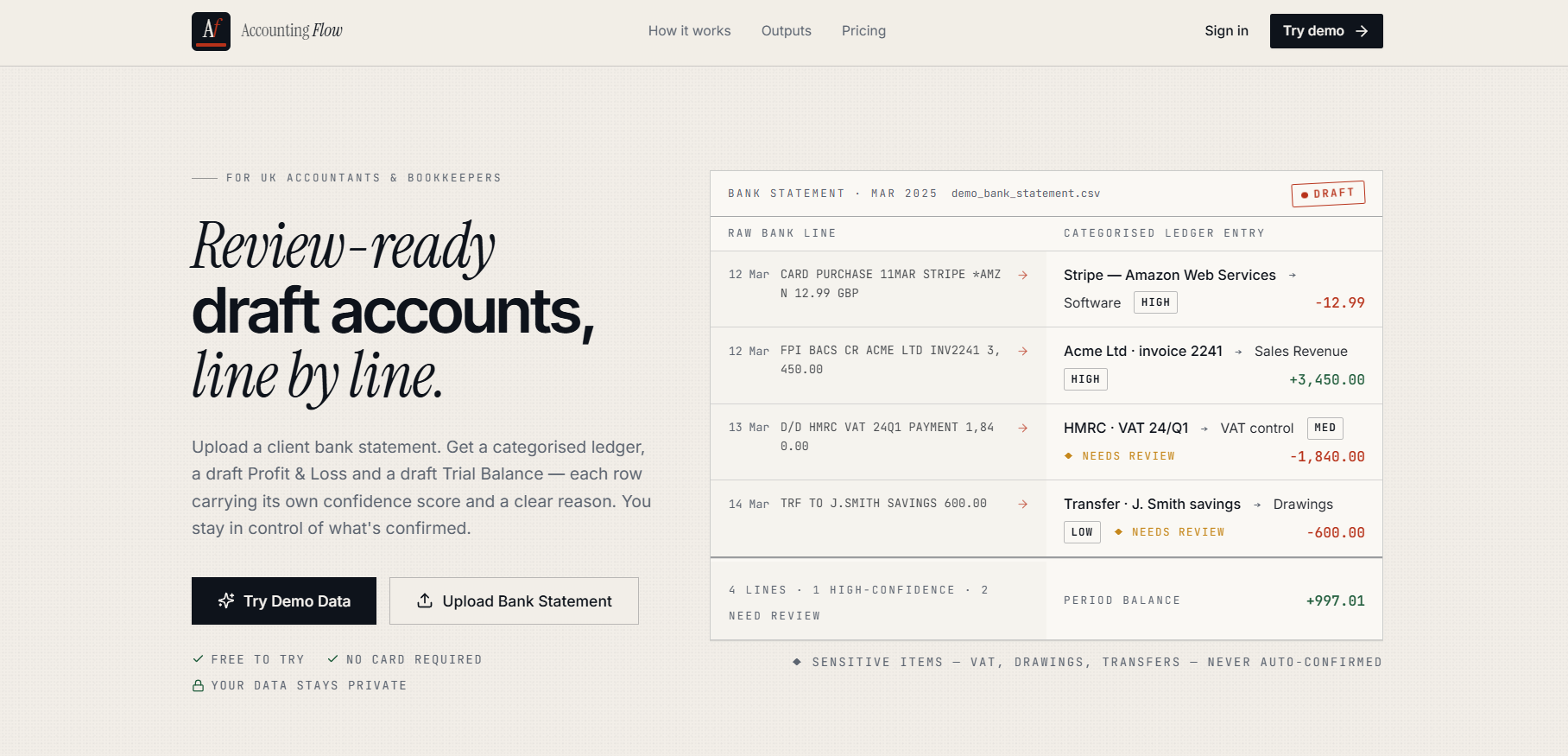Image resolution: width=1568 pixels, height=756 pixels.
Task: Select the TRF TO J.SMITH SAVINGS raw line
Action: [883, 504]
